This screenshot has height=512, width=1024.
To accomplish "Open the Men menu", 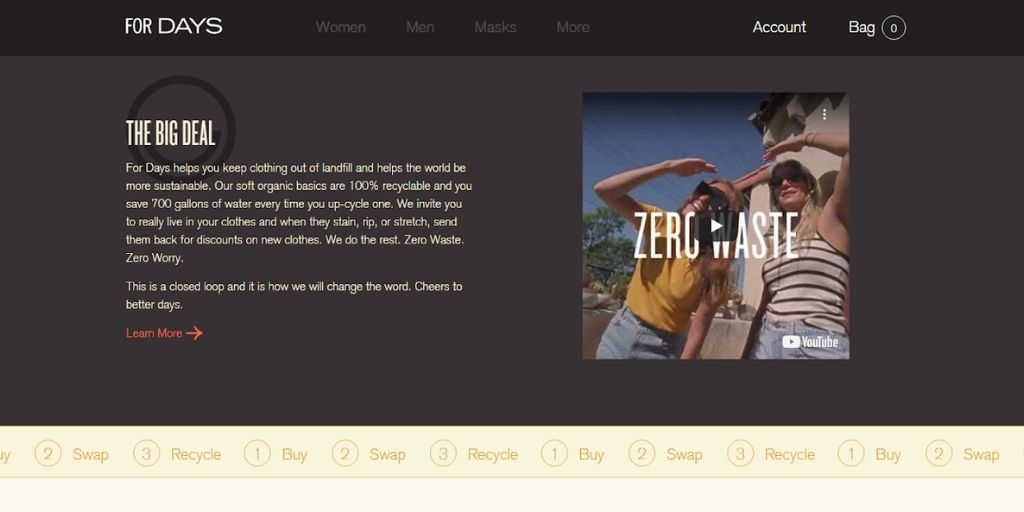I will (420, 27).
